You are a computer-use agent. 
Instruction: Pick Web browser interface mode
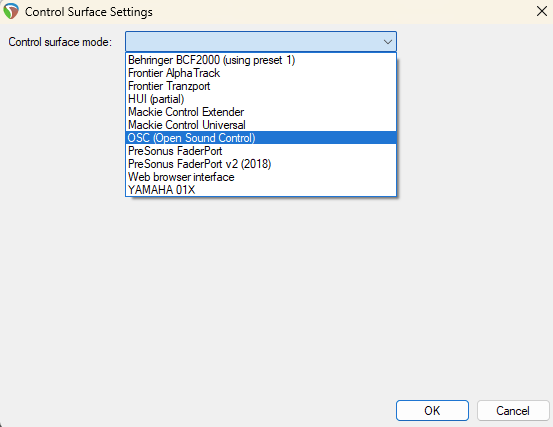tap(261, 177)
